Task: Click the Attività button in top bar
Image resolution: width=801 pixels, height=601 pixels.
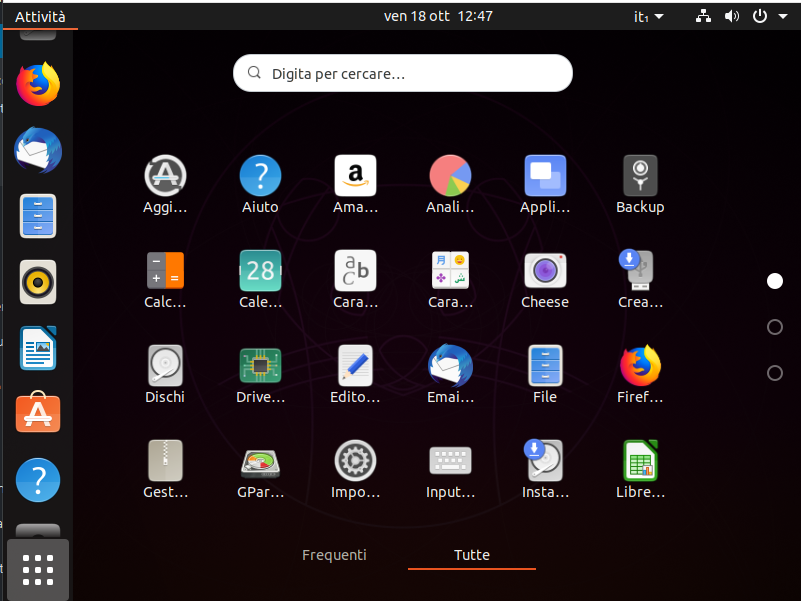Action: coord(40,17)
